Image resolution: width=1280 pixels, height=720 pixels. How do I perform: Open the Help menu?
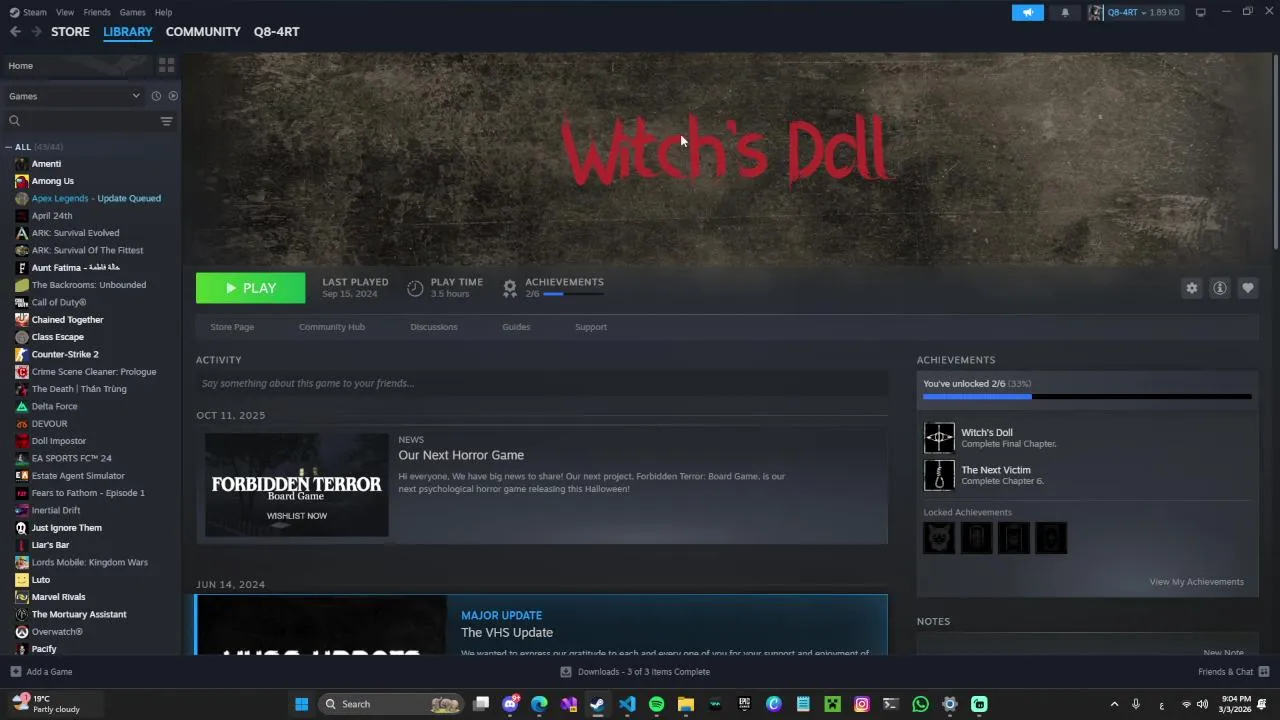pyautogui.click(x=164, y=12)
